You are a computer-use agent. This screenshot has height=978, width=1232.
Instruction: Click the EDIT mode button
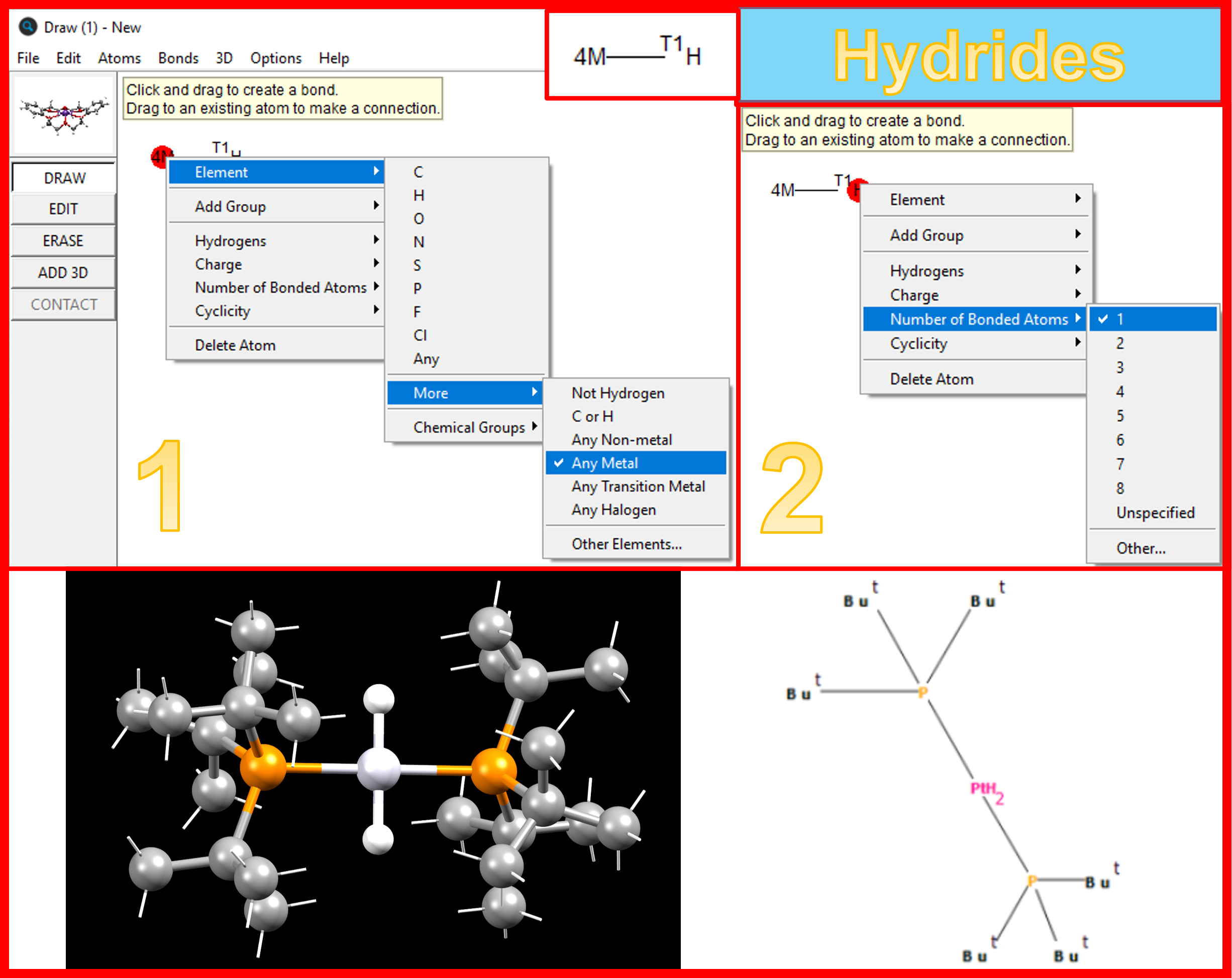(x=63, y=209)
